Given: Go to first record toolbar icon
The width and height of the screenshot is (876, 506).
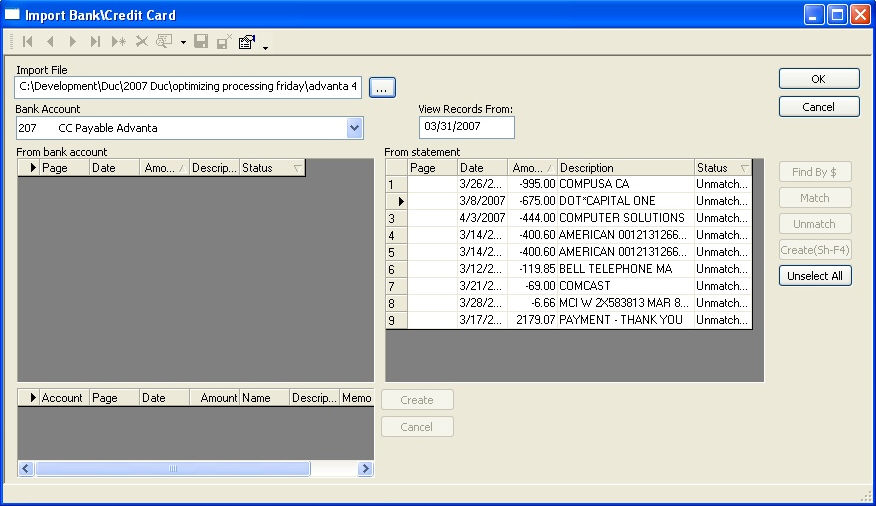Looking at the screenshot, I should (x=27, y=41).
